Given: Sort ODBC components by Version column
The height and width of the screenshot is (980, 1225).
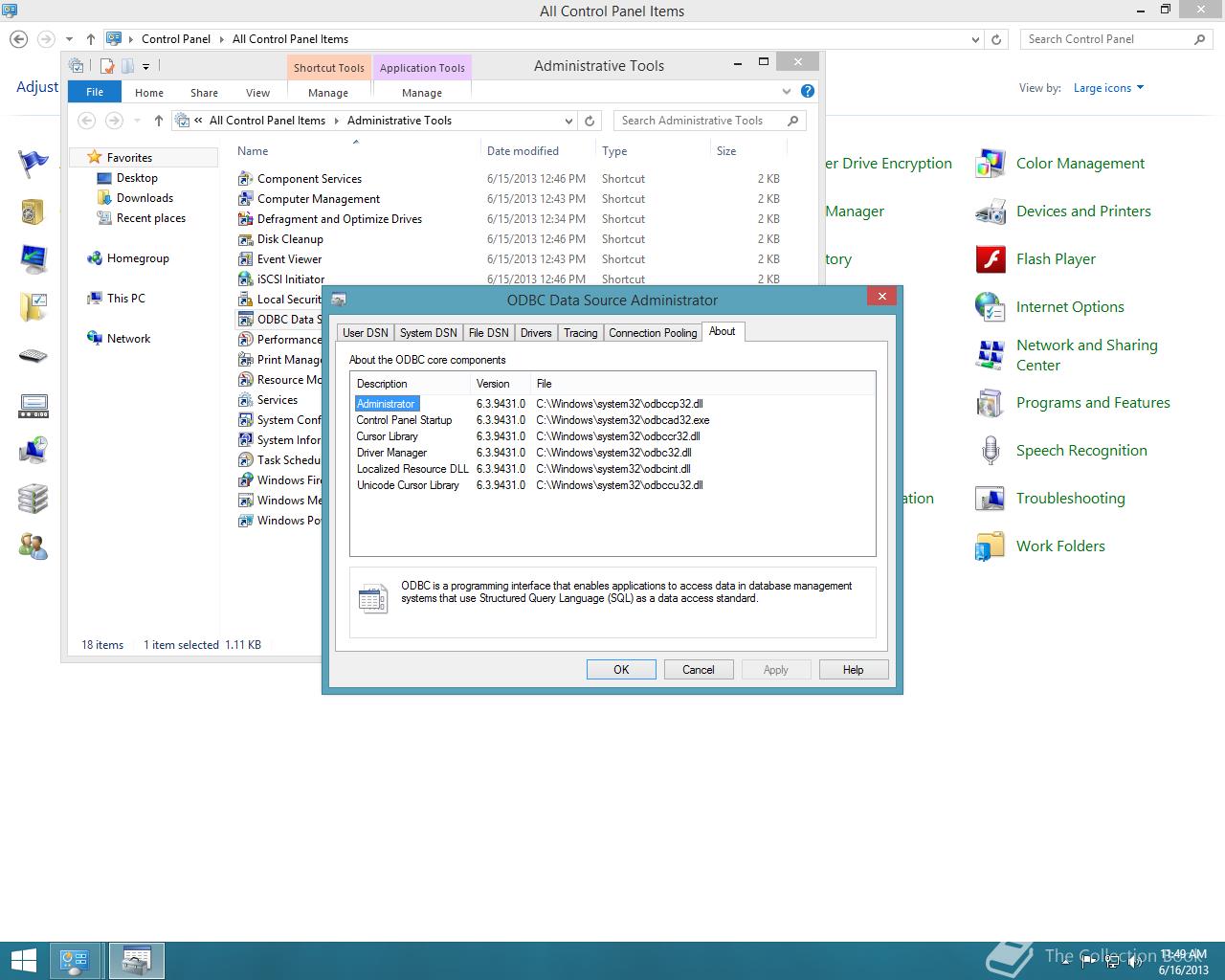Looking at the screenshot, I should 501,384.
